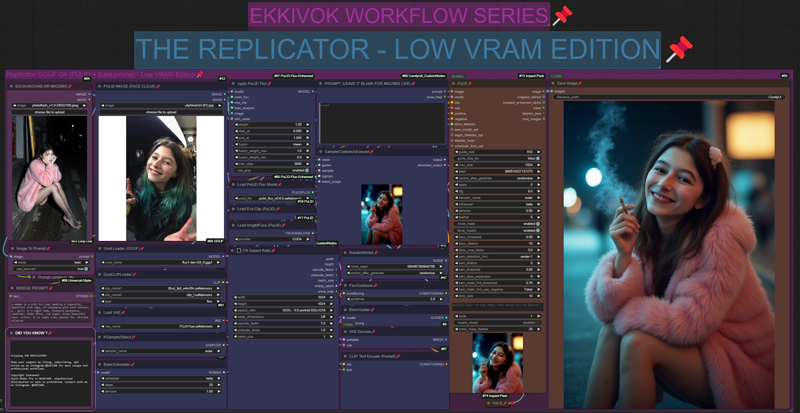This screenshot has width=800, height=413.
Task: Toggle noise_mask enabled switch in FACE node
Action: 538,224
